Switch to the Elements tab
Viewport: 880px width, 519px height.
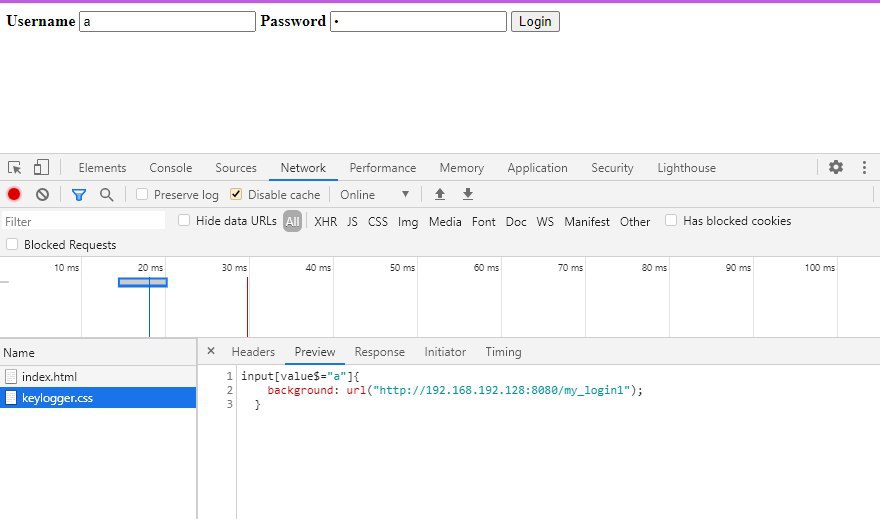pyautogui.click(x=102, y=168)
